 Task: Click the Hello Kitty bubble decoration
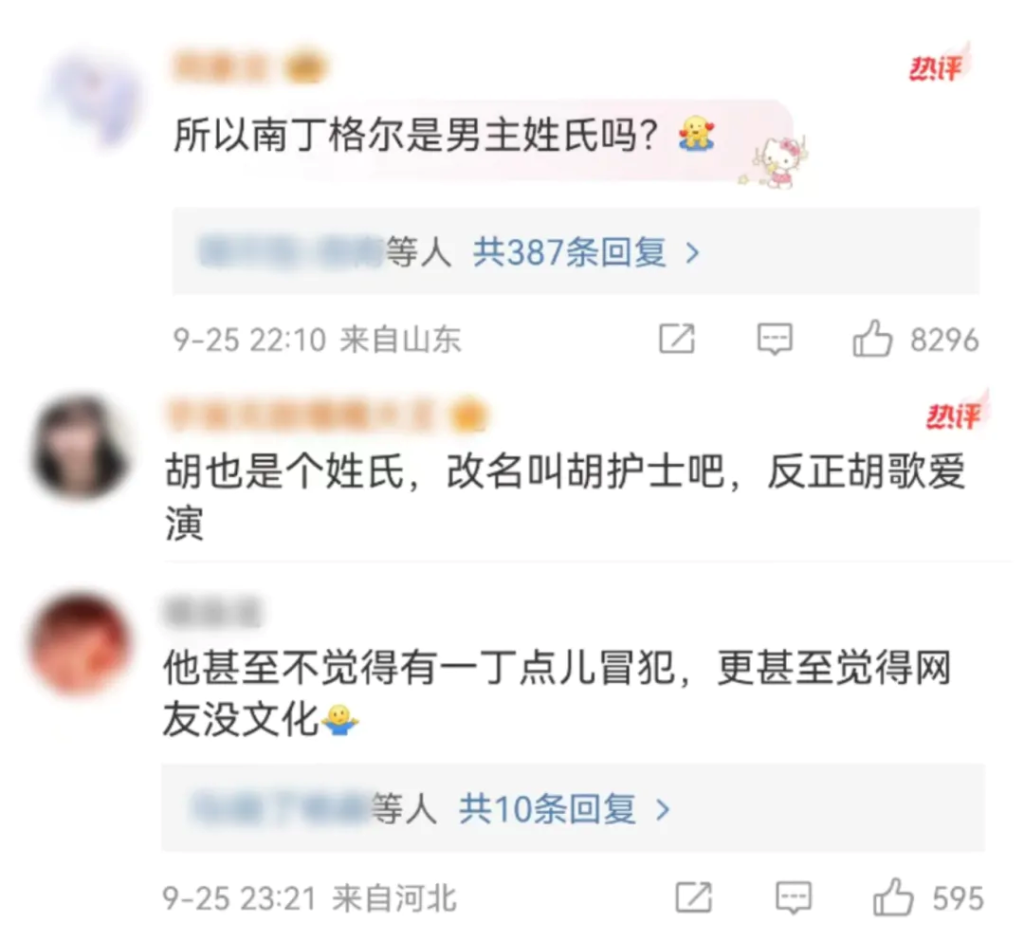[x=776, y=163]
